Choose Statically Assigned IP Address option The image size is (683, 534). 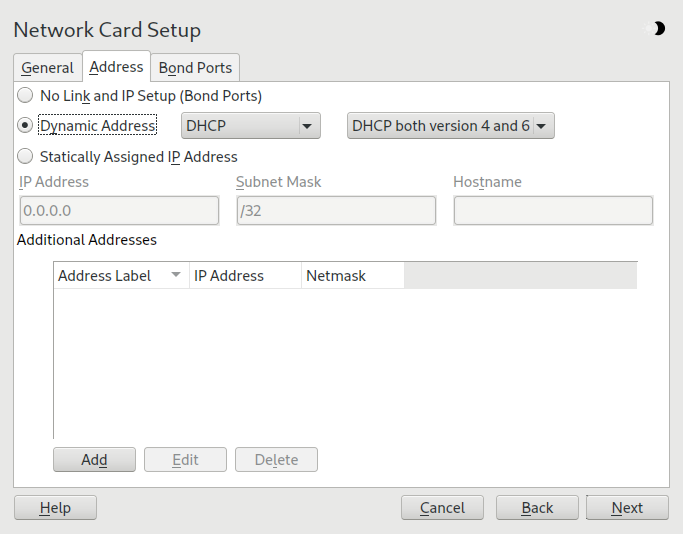(x=25, y=156)
